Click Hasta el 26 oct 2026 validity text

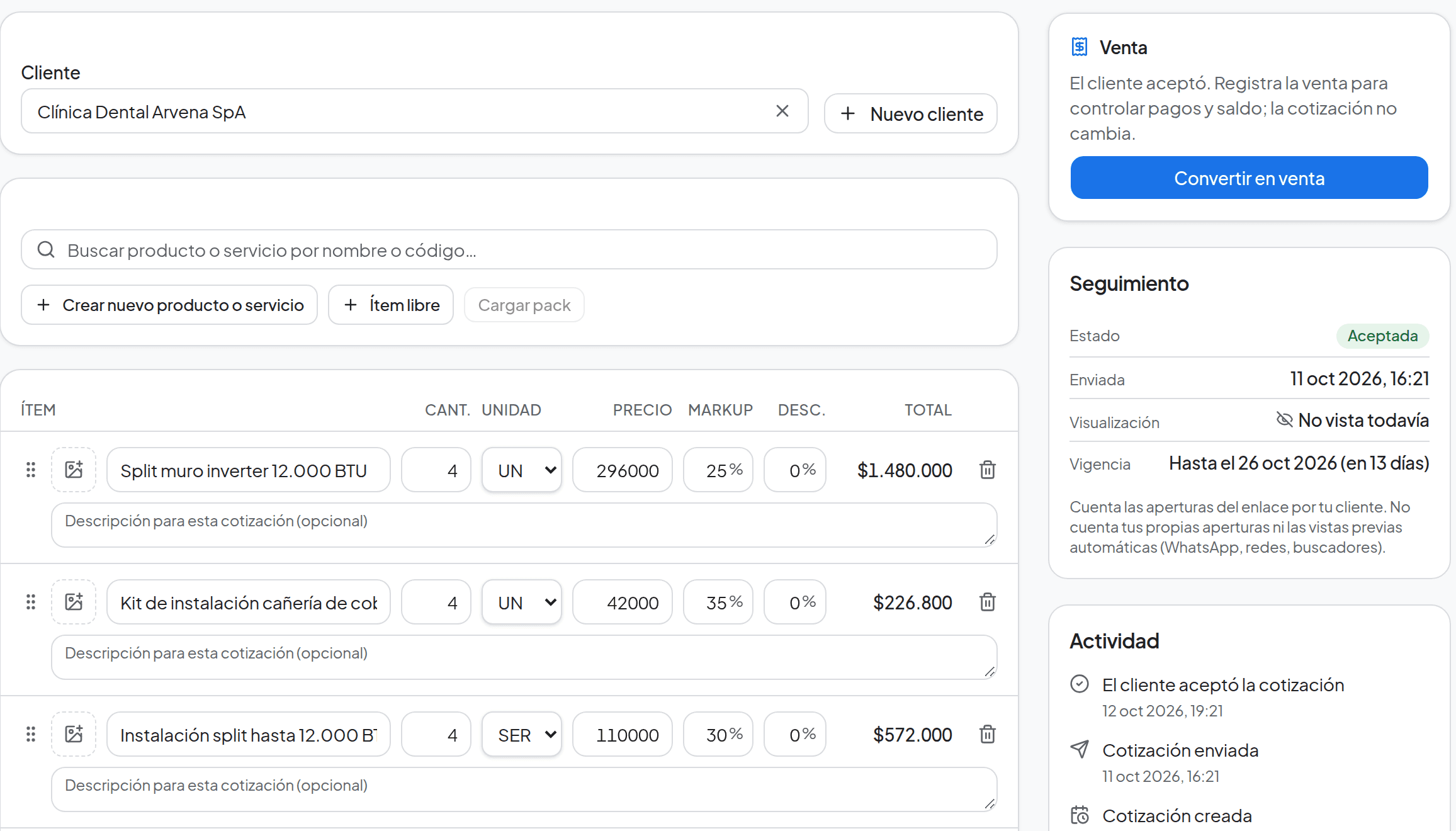coord(1299,463)
